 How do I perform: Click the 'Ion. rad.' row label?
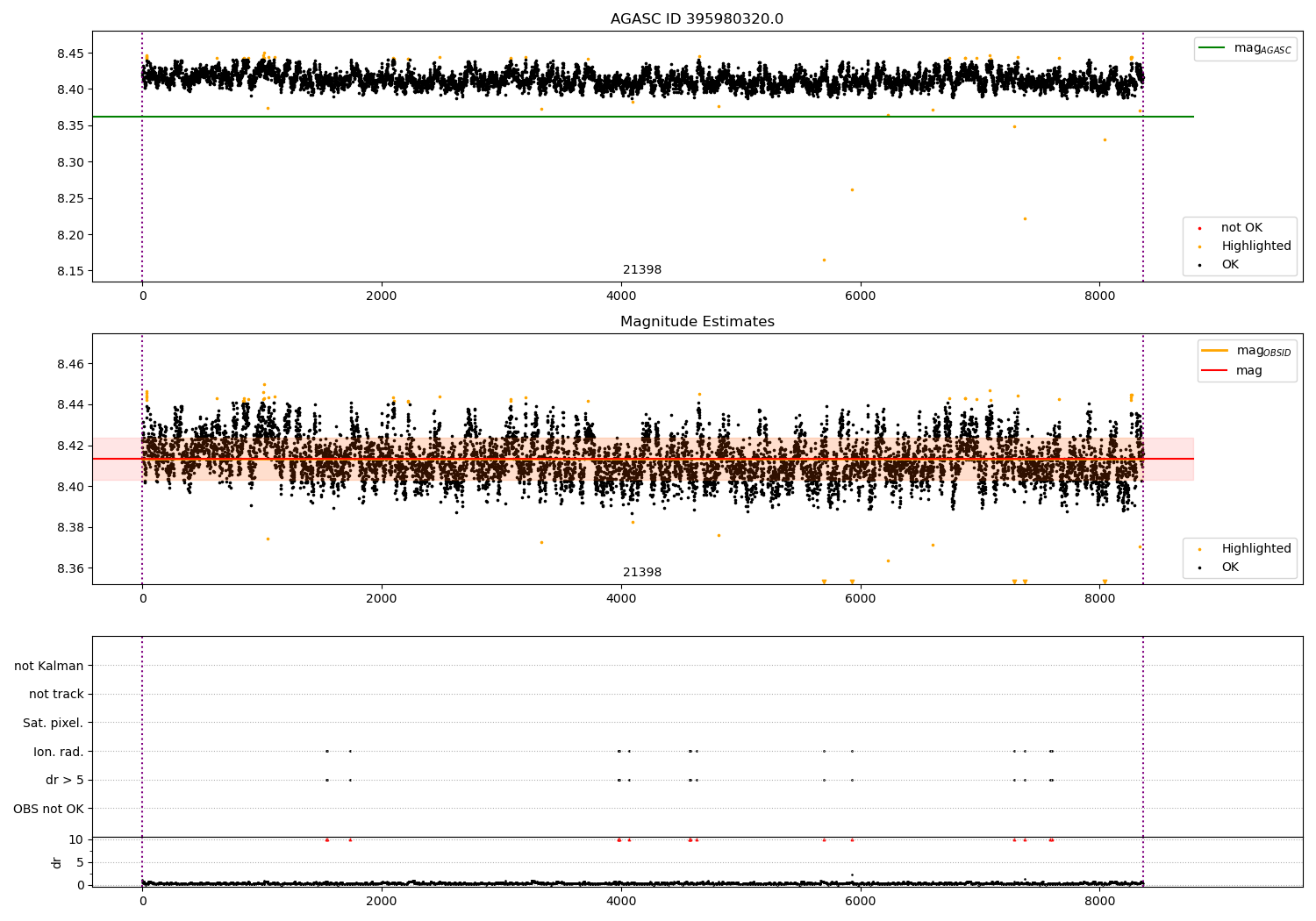point(59,752)
